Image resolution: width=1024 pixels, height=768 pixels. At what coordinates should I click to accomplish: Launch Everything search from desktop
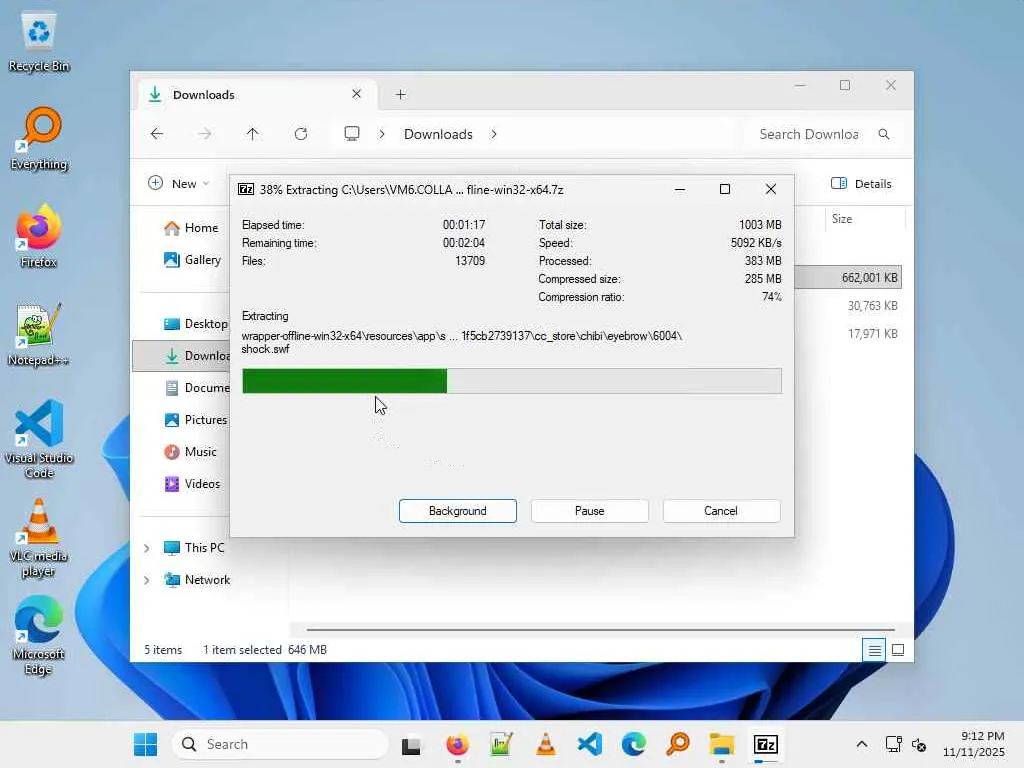click(39, 138)
